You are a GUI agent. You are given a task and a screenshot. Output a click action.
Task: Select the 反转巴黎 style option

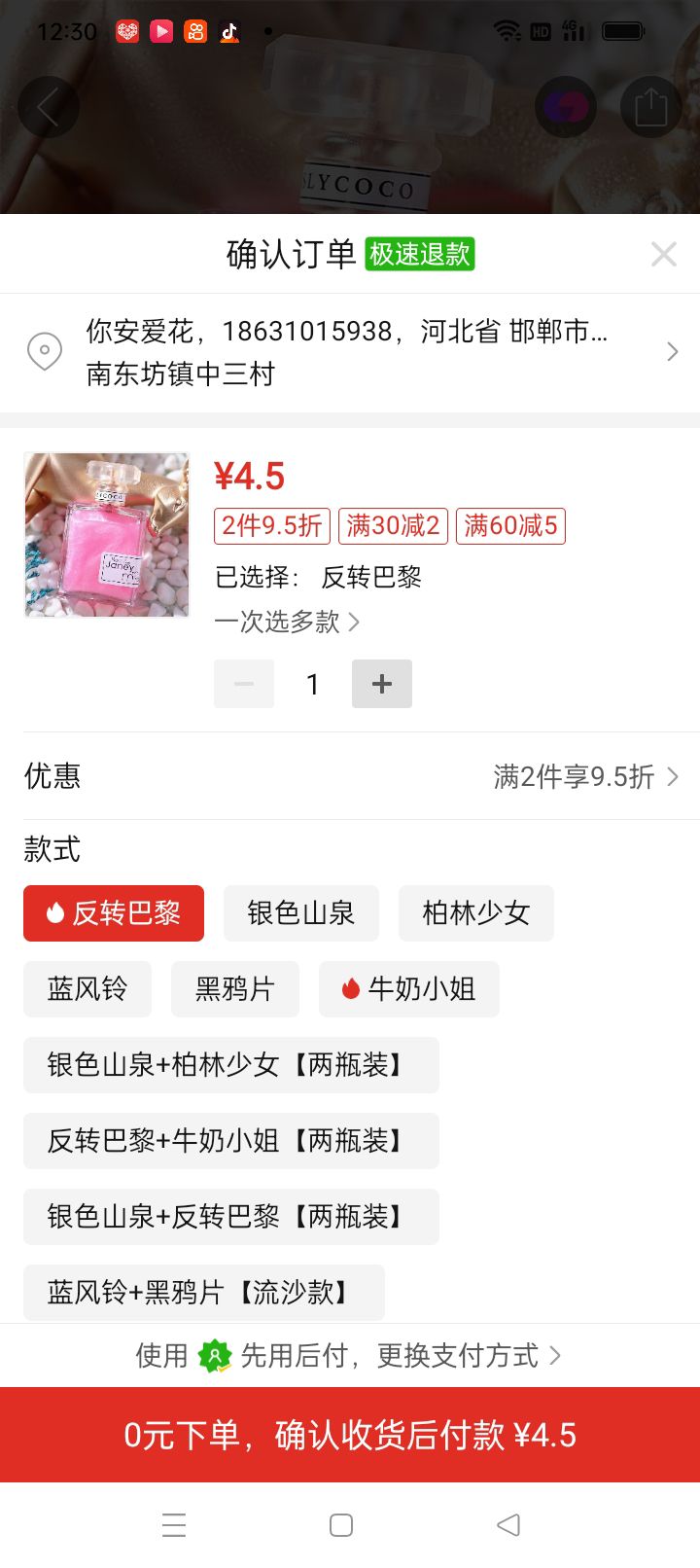pos(114,913)
